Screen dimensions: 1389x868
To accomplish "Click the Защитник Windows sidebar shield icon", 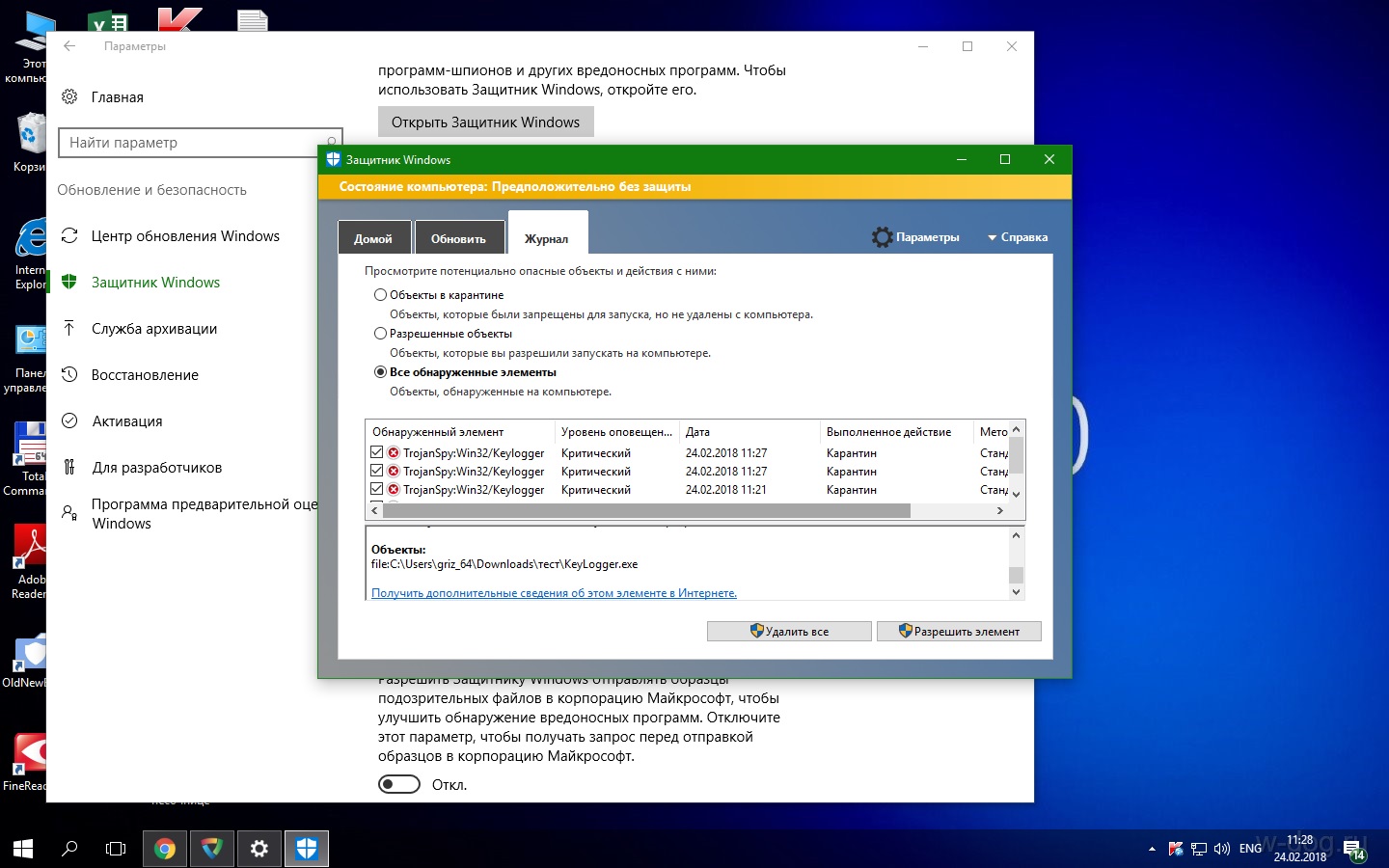I will tap(69, 282).
